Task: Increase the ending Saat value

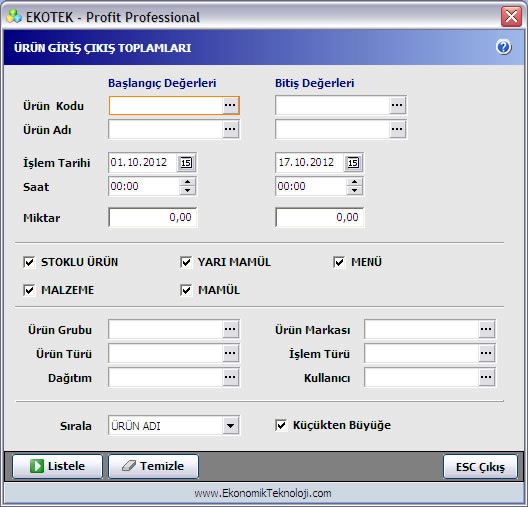Action: tap(354, 182)
